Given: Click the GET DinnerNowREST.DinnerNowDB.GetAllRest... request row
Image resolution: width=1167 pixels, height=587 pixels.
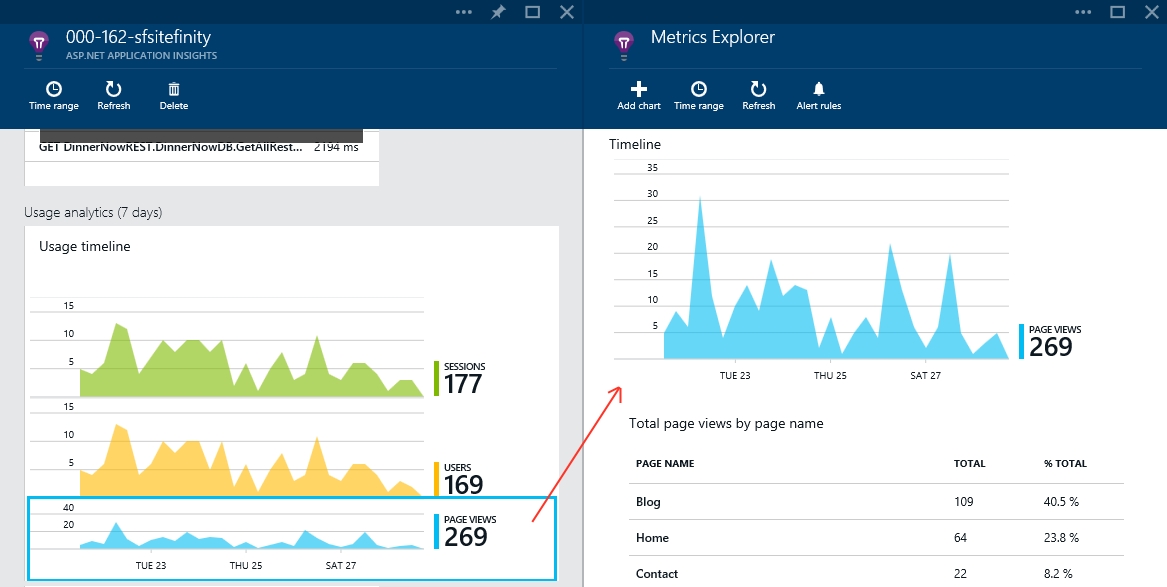Looking at the screenshot, I should pos(202,147).
